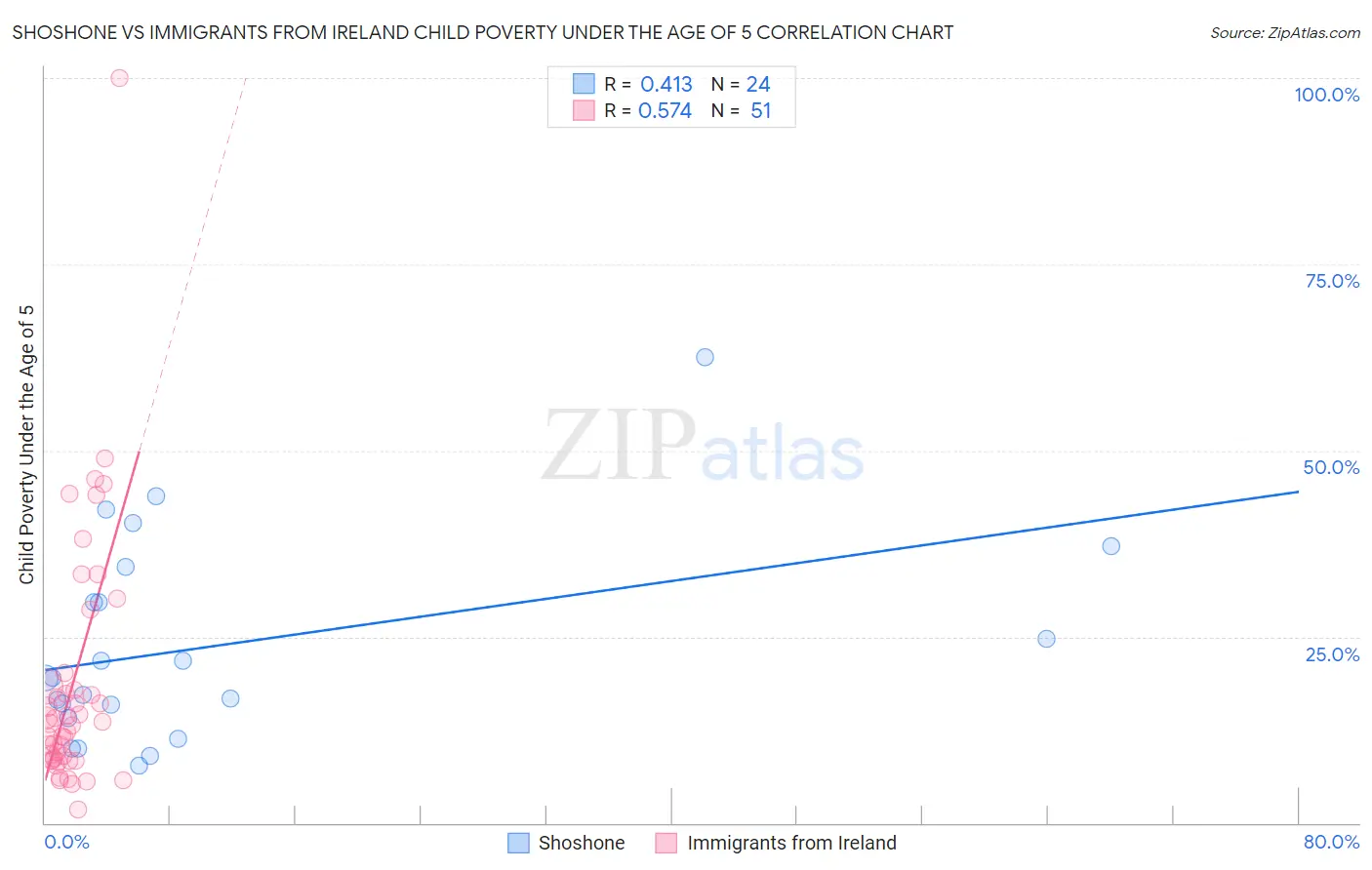The image size is (1372, 870).
Task: Click the blue data point near 62%
Action: 705,357
